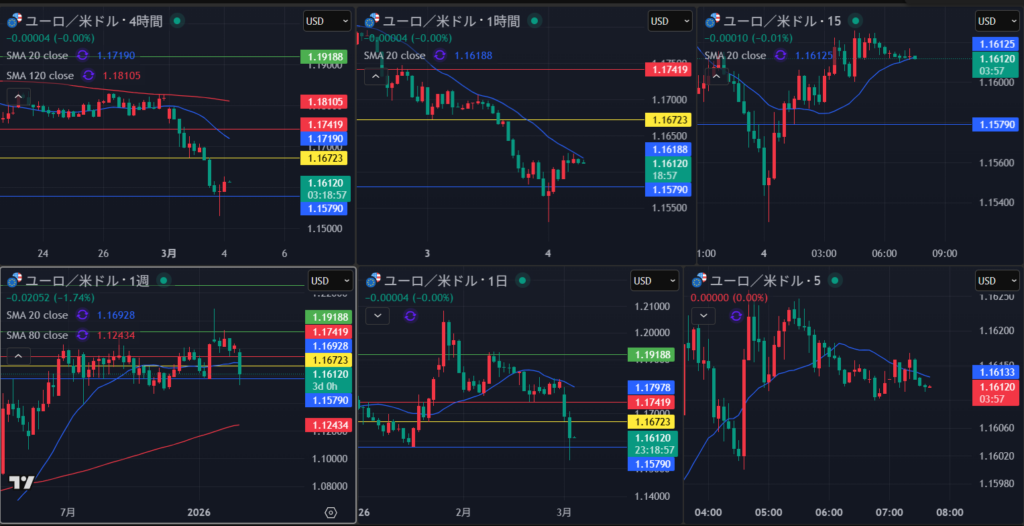Click SMA 120 refresh icon on 4-hour chart
Image resolution: width=1024 pixels, height=526 pixels.
tap(89, 75)
